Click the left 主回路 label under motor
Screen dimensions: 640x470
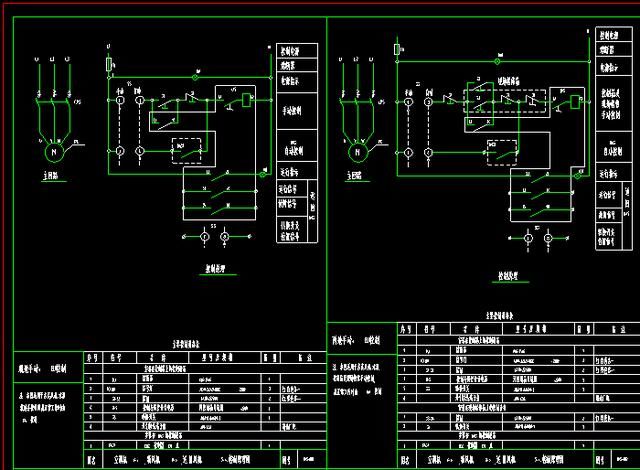[51, 176]
